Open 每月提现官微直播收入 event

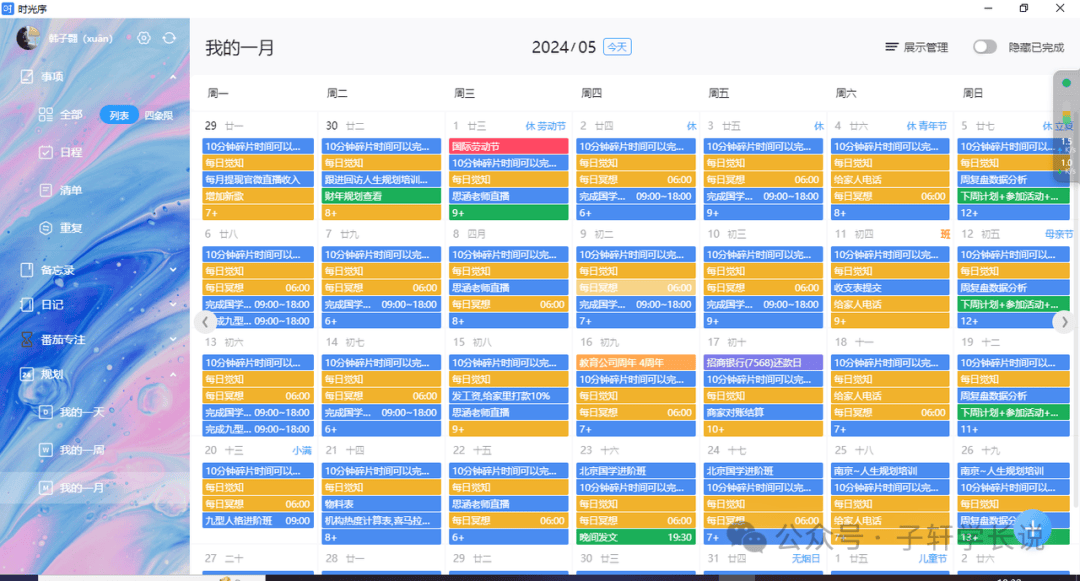tap(258, 179)
